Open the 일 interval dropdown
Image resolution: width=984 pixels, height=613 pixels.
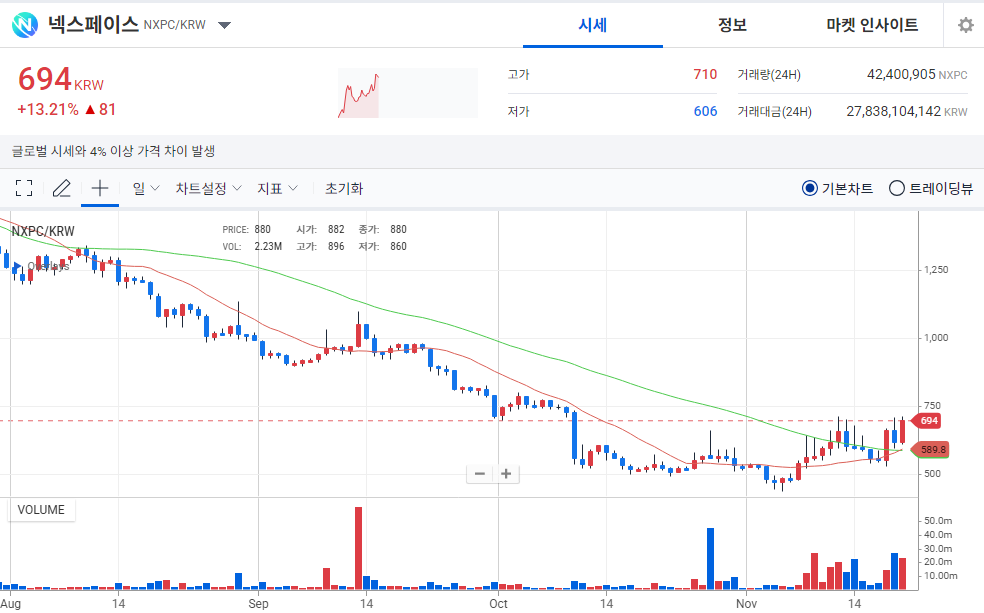[144, 188]
